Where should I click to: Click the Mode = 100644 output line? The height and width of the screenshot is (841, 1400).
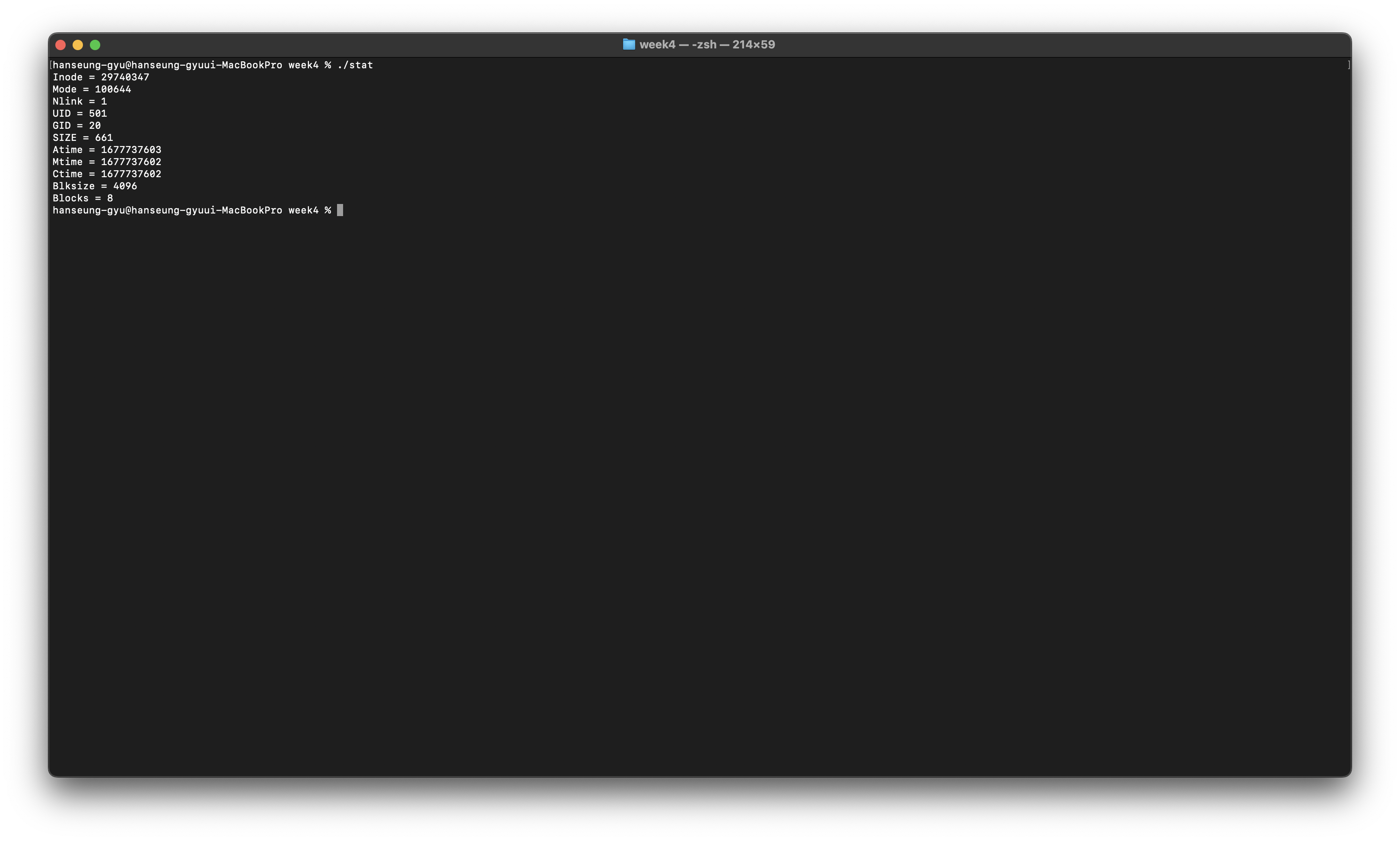coord(92,89)
